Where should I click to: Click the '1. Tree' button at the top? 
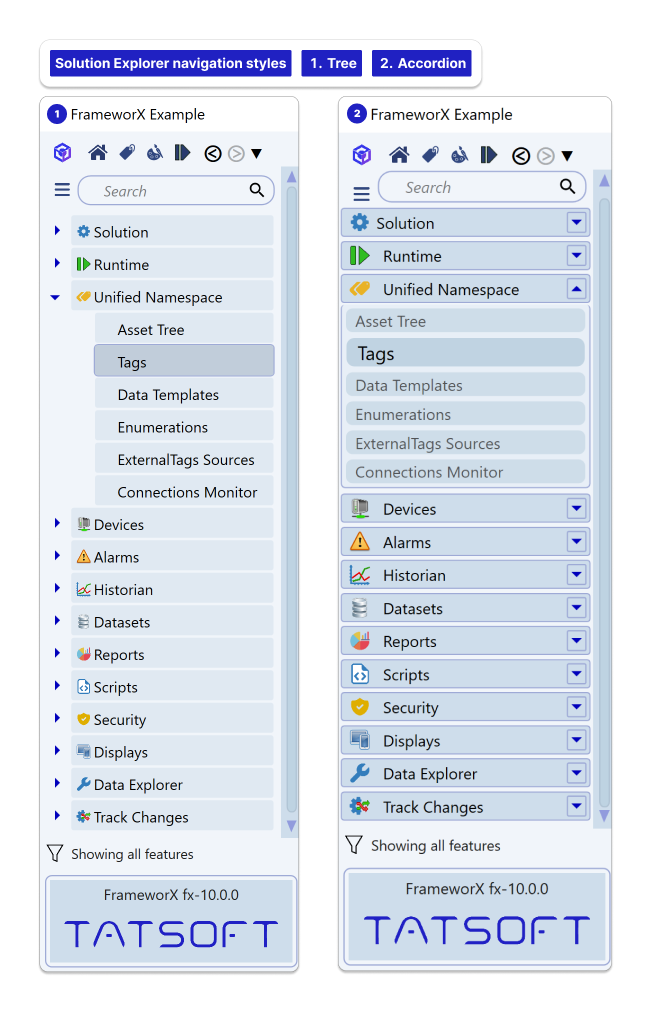coord(332,63)
